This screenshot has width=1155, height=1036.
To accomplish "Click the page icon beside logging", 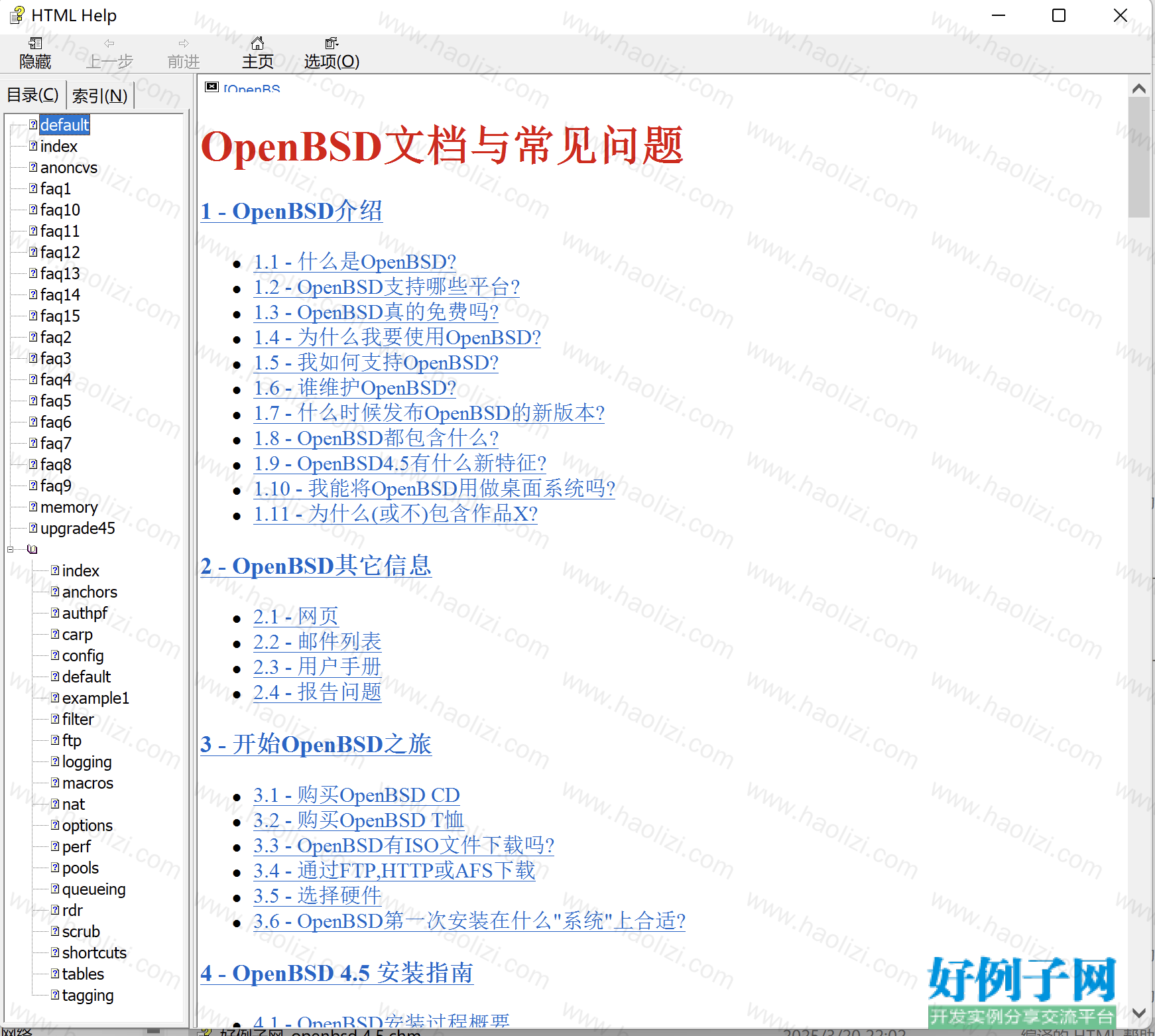I will [55, 761].
